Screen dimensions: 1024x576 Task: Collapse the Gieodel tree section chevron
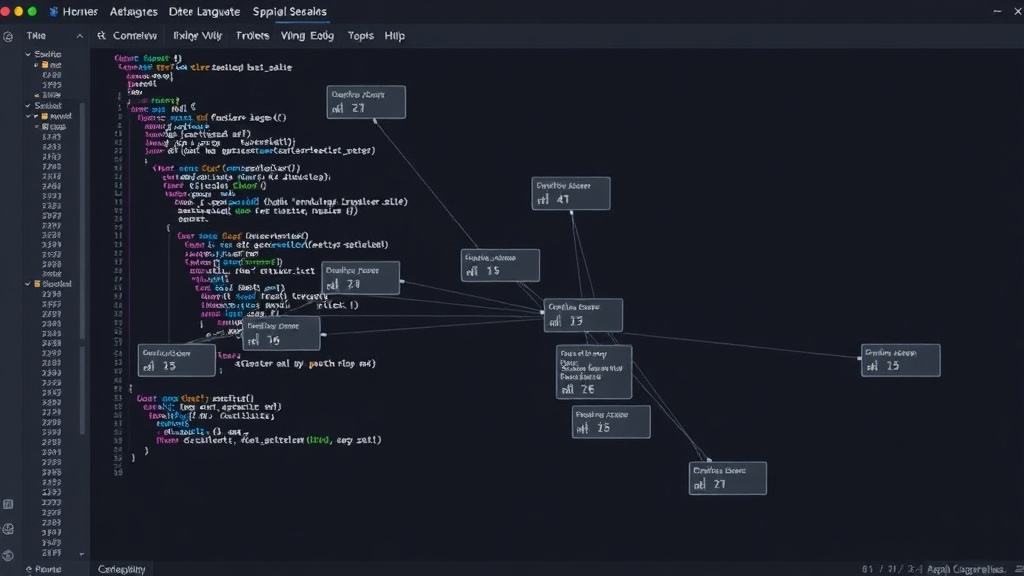28,284
